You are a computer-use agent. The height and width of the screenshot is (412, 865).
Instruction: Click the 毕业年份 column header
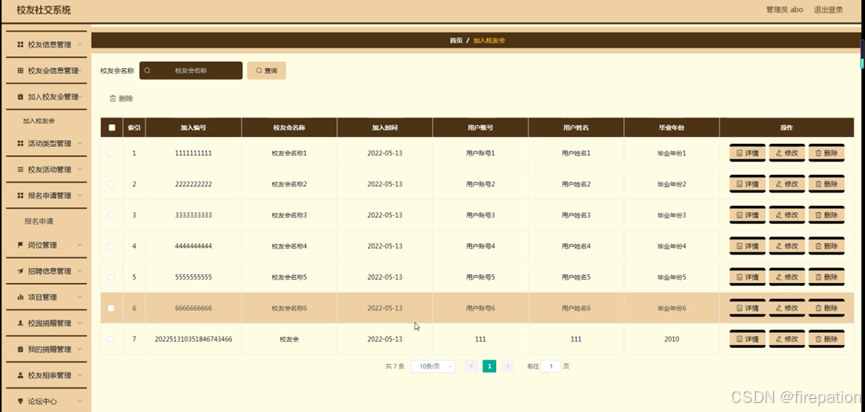(671, 127)
